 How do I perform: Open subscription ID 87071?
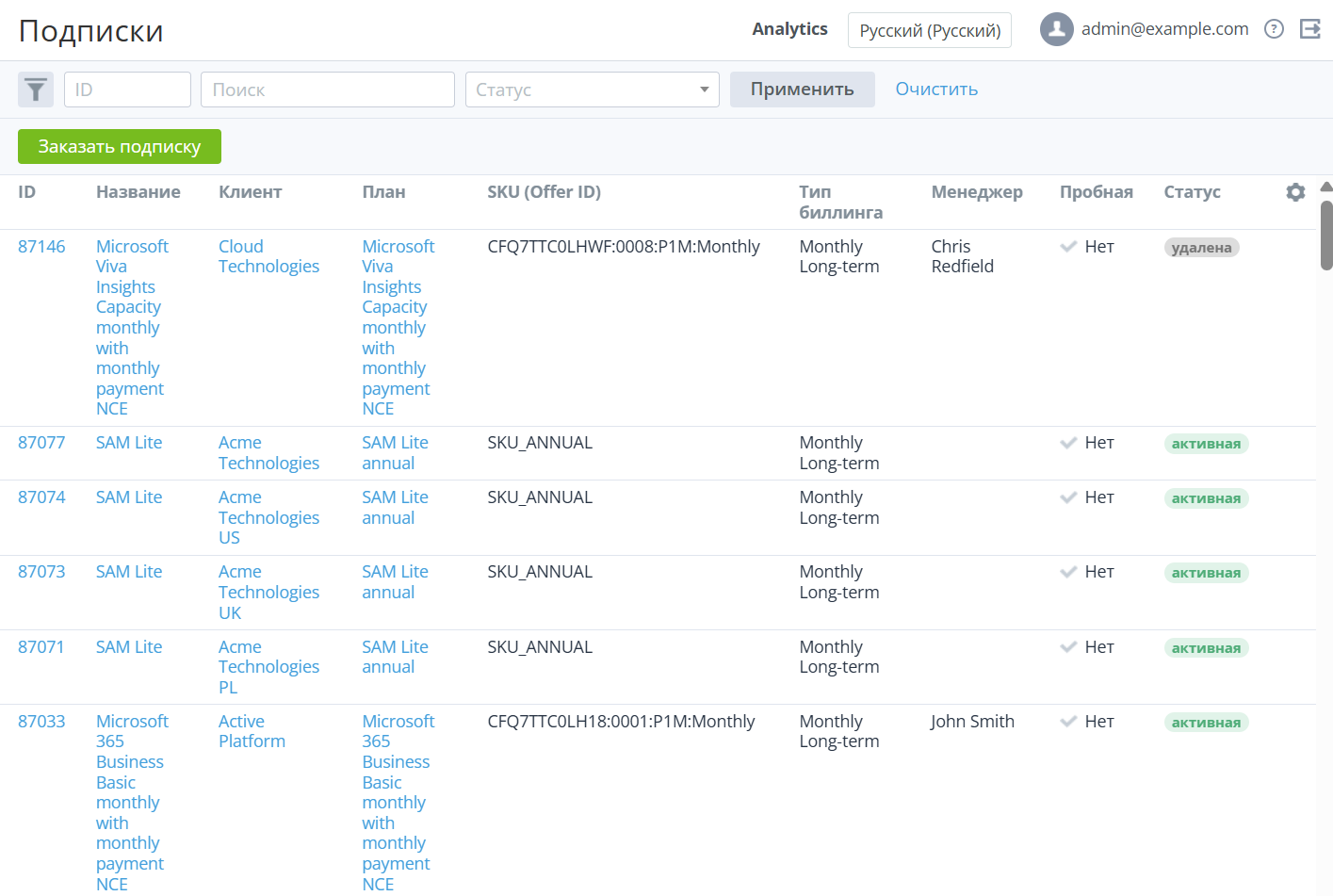coord(41,647)
